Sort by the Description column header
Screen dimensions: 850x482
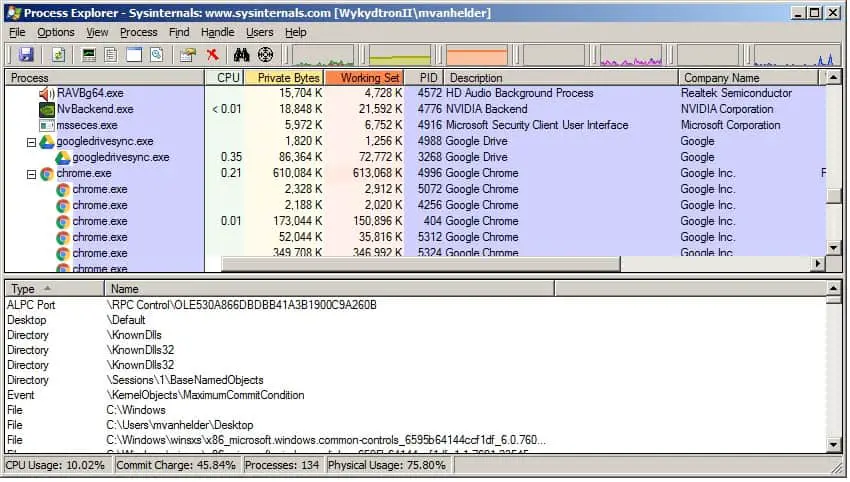click(x=561, y=78)
